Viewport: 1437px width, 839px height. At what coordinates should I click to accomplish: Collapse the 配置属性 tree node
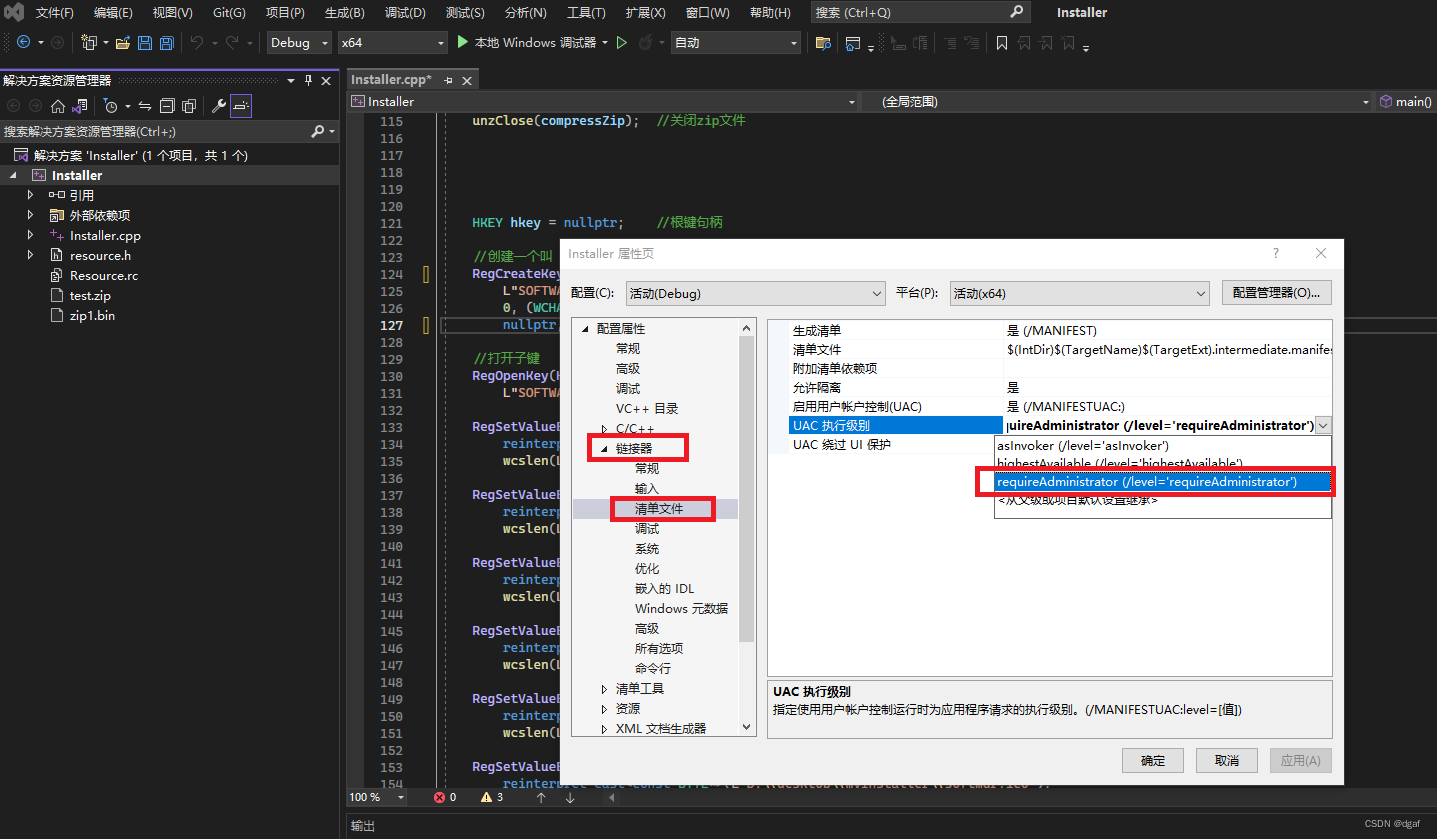tap(585, 329)
